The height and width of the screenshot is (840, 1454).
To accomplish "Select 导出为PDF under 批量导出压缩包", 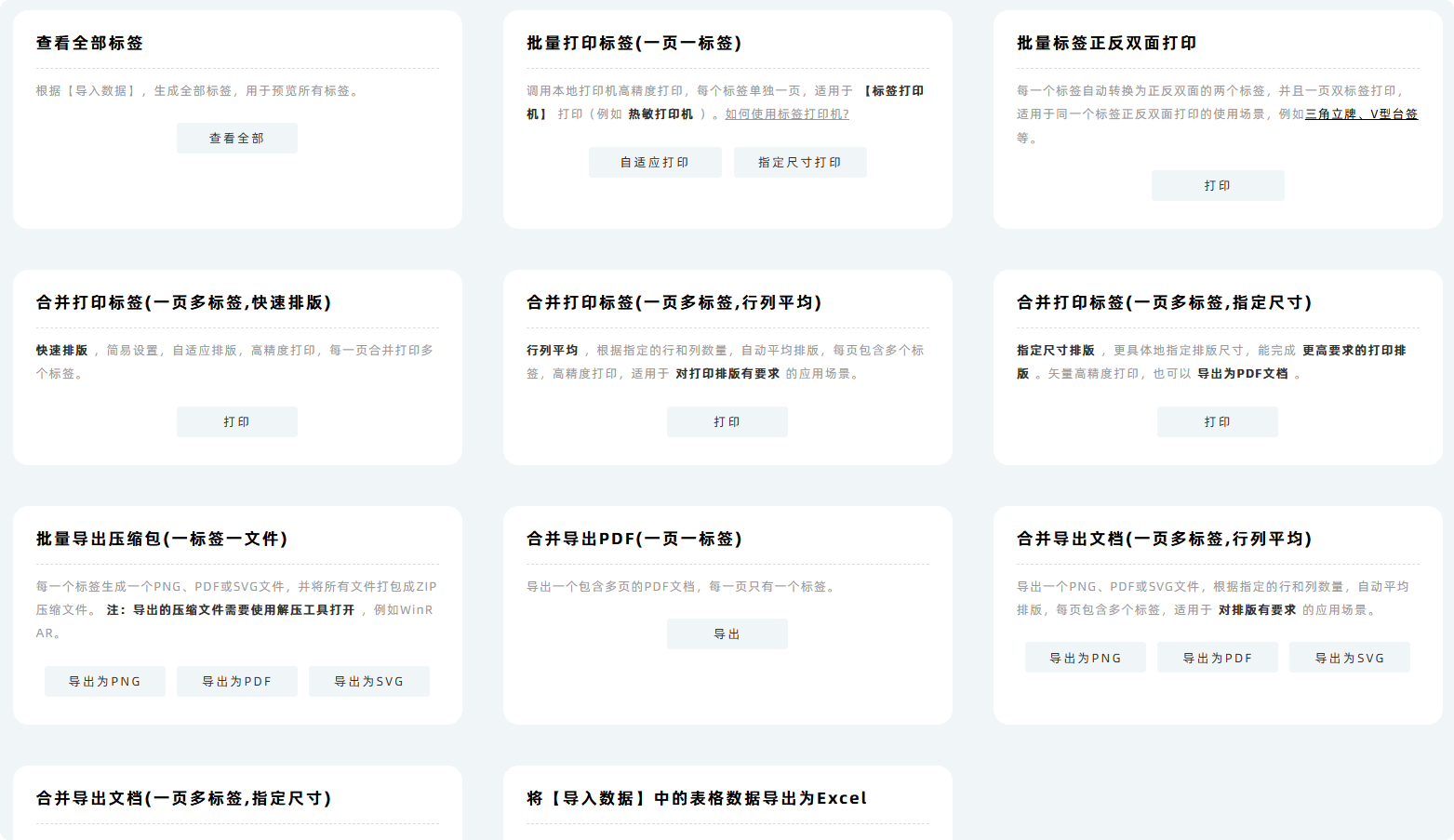I will 237,681.
